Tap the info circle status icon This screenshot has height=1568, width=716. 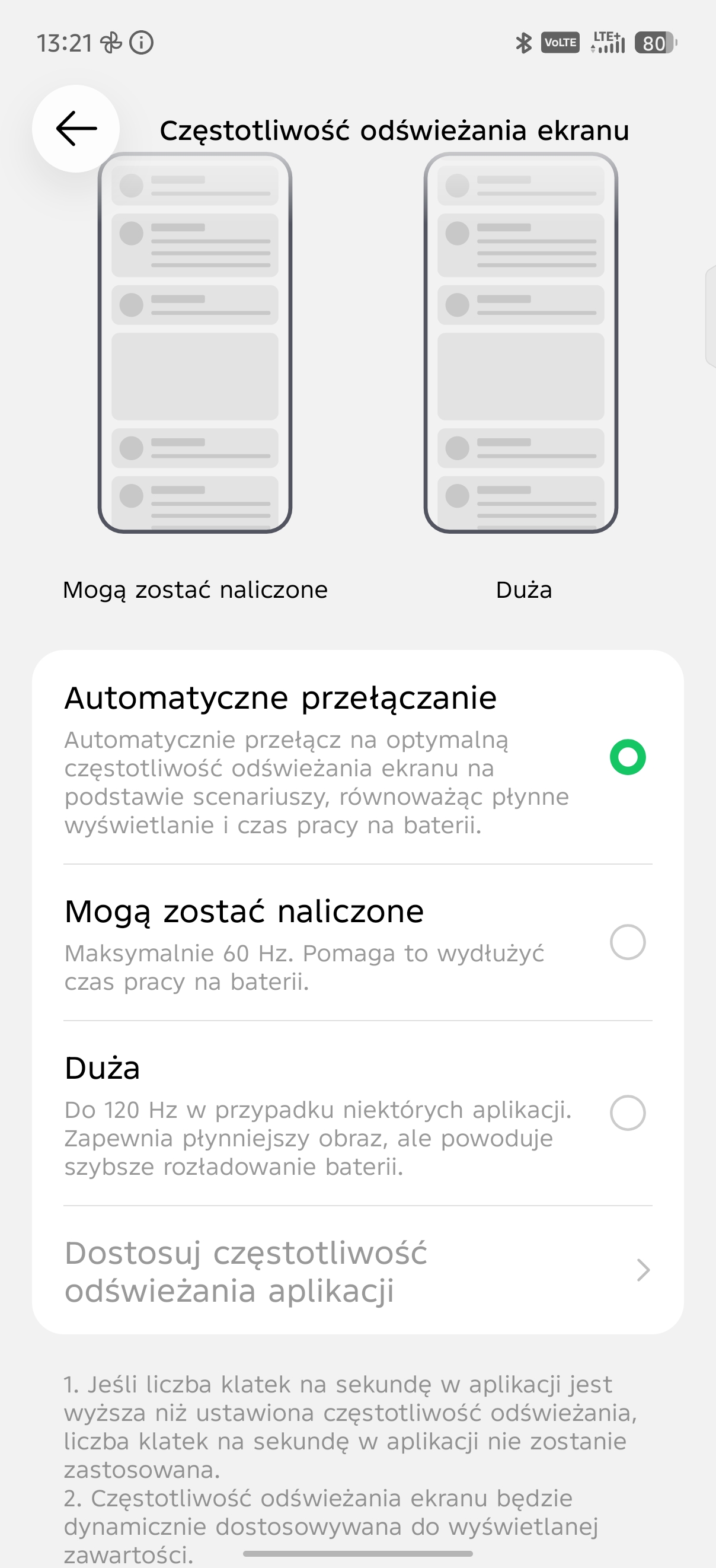click(x=141, y=43)
